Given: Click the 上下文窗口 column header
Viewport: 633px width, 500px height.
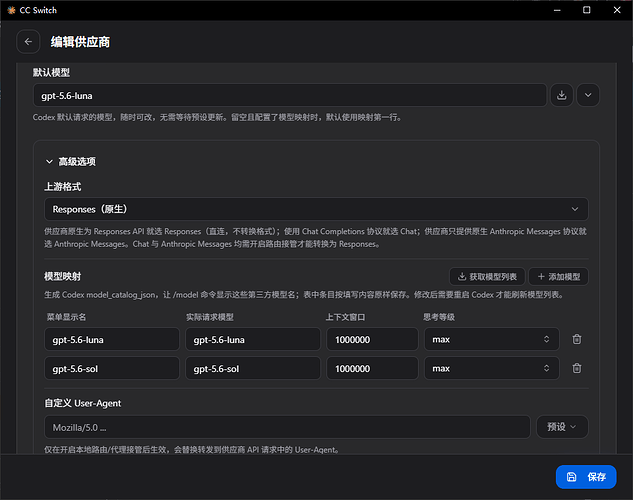Looking at the screenshot, I should [346, 317].
